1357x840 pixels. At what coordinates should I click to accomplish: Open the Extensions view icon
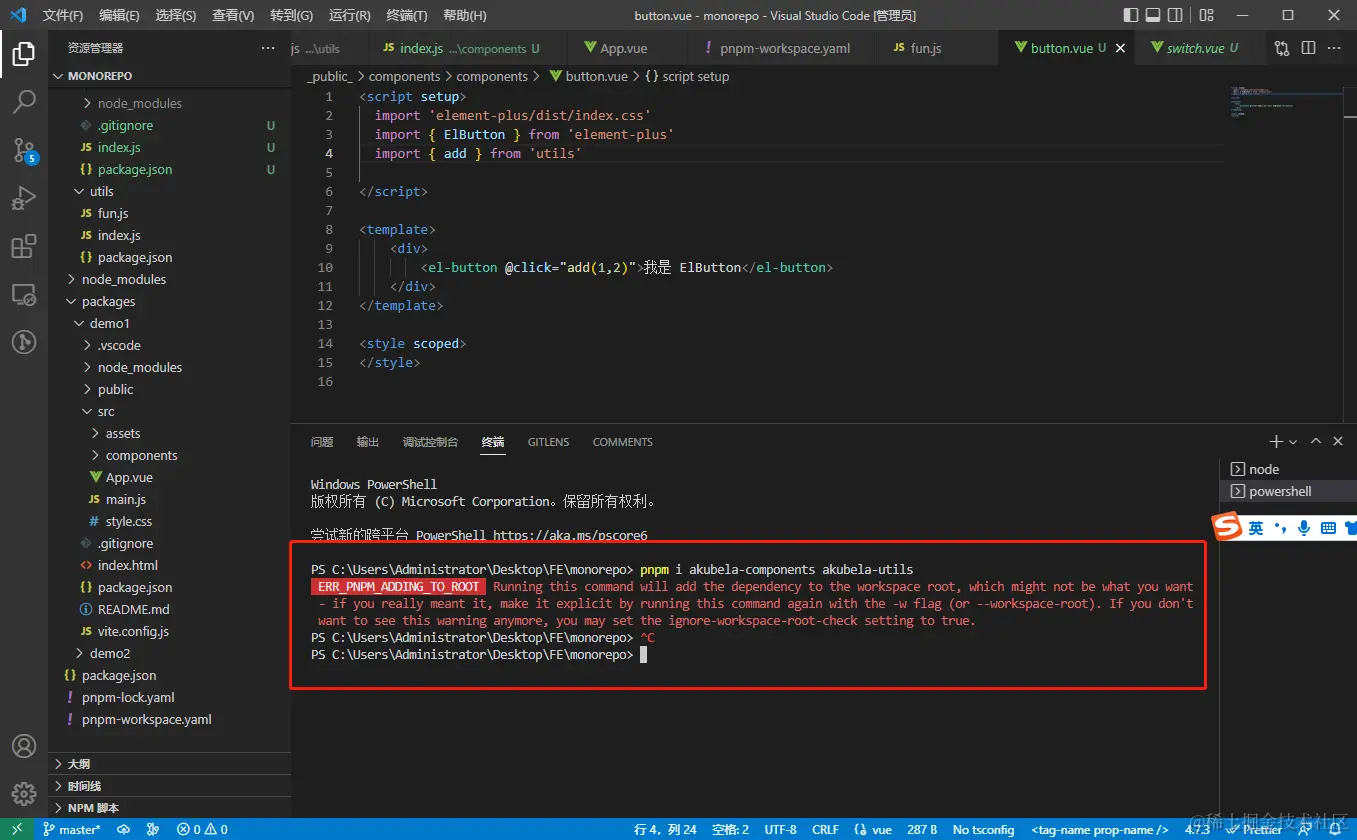tap(24, 247)
